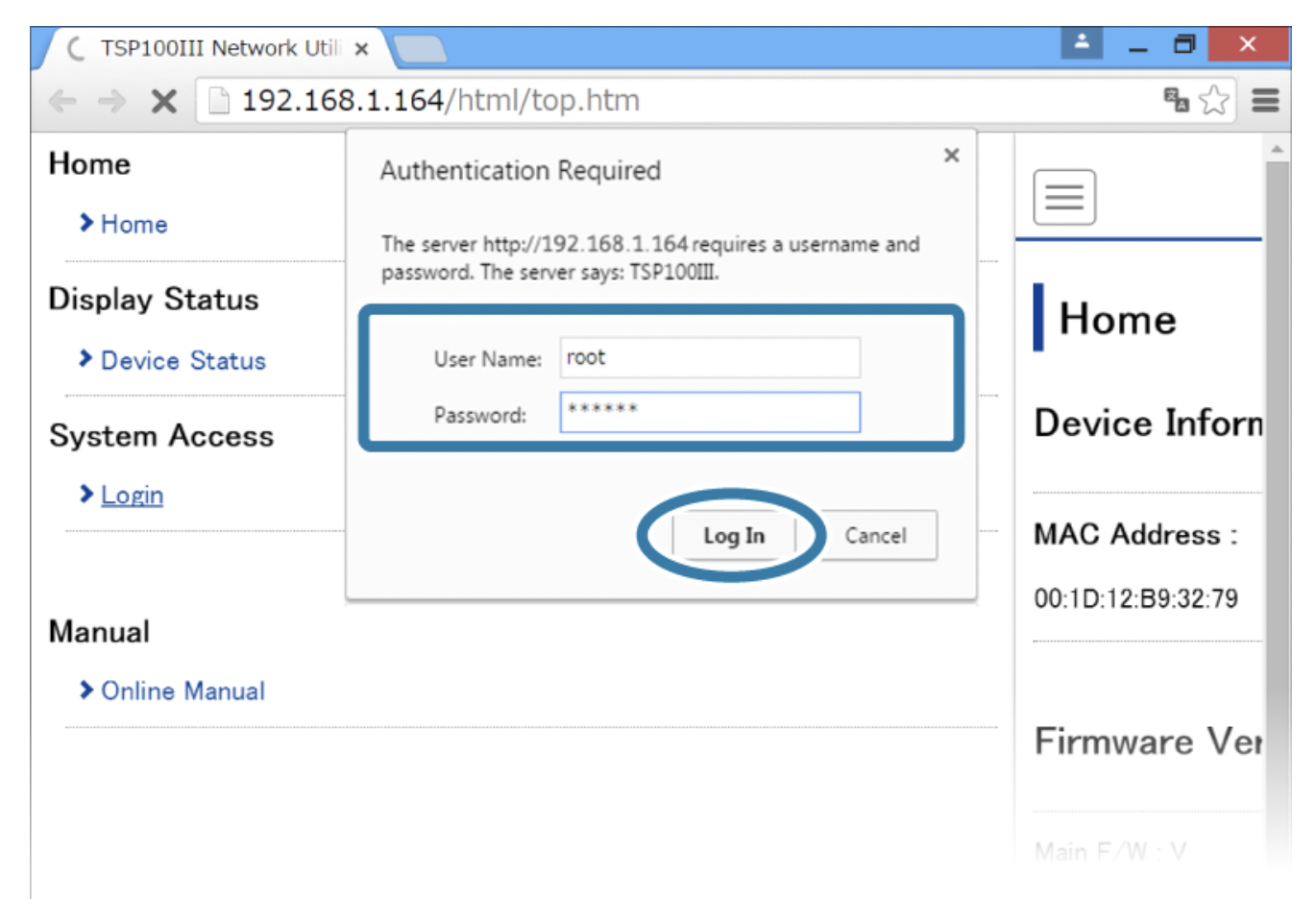Open the page hamburger navigation menu
Image resolution: width=1316 pixels, height=922 pixels.
pyautogui.click(x=1063, y=197)
